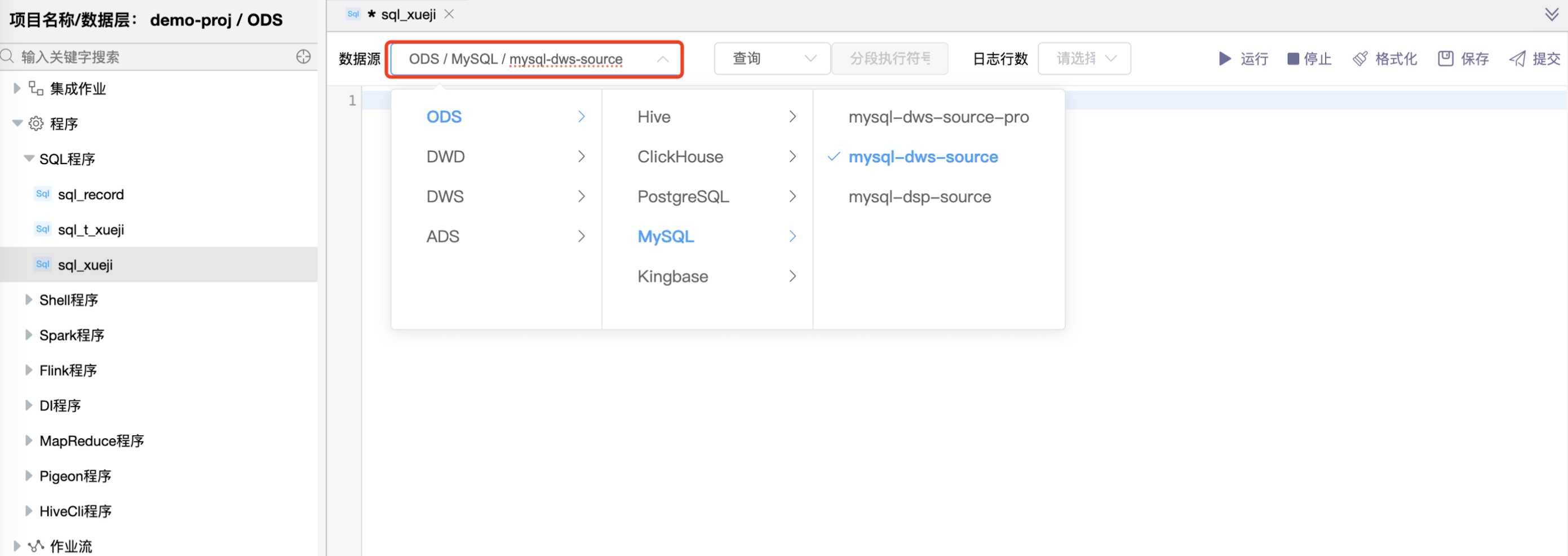This screenshot has height=556, width=1568.
Task: Collapse the SQL program tree node
Action: (x=29, y=159)
